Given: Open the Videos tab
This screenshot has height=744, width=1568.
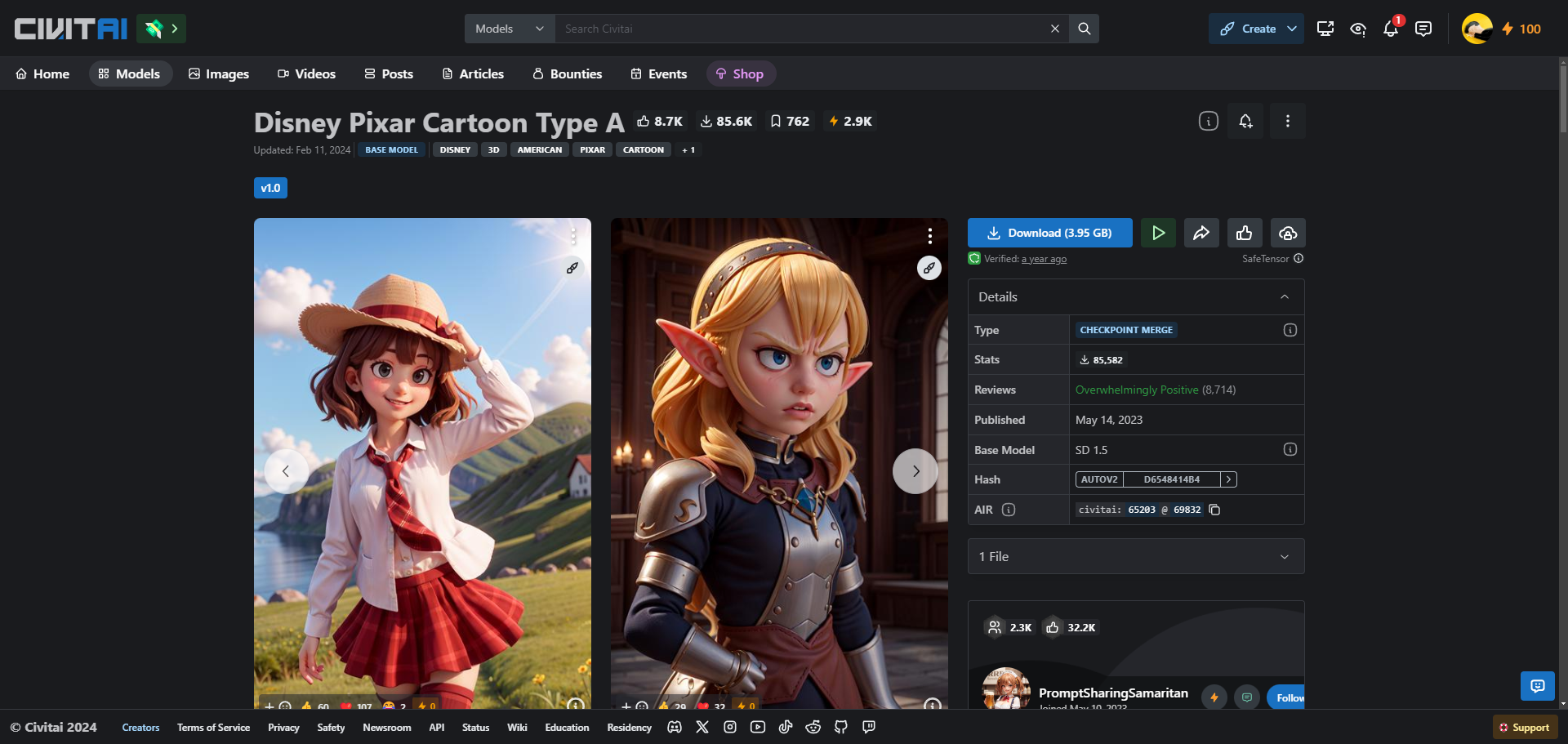Looking at the screenshot, I should tap(306, 74).
